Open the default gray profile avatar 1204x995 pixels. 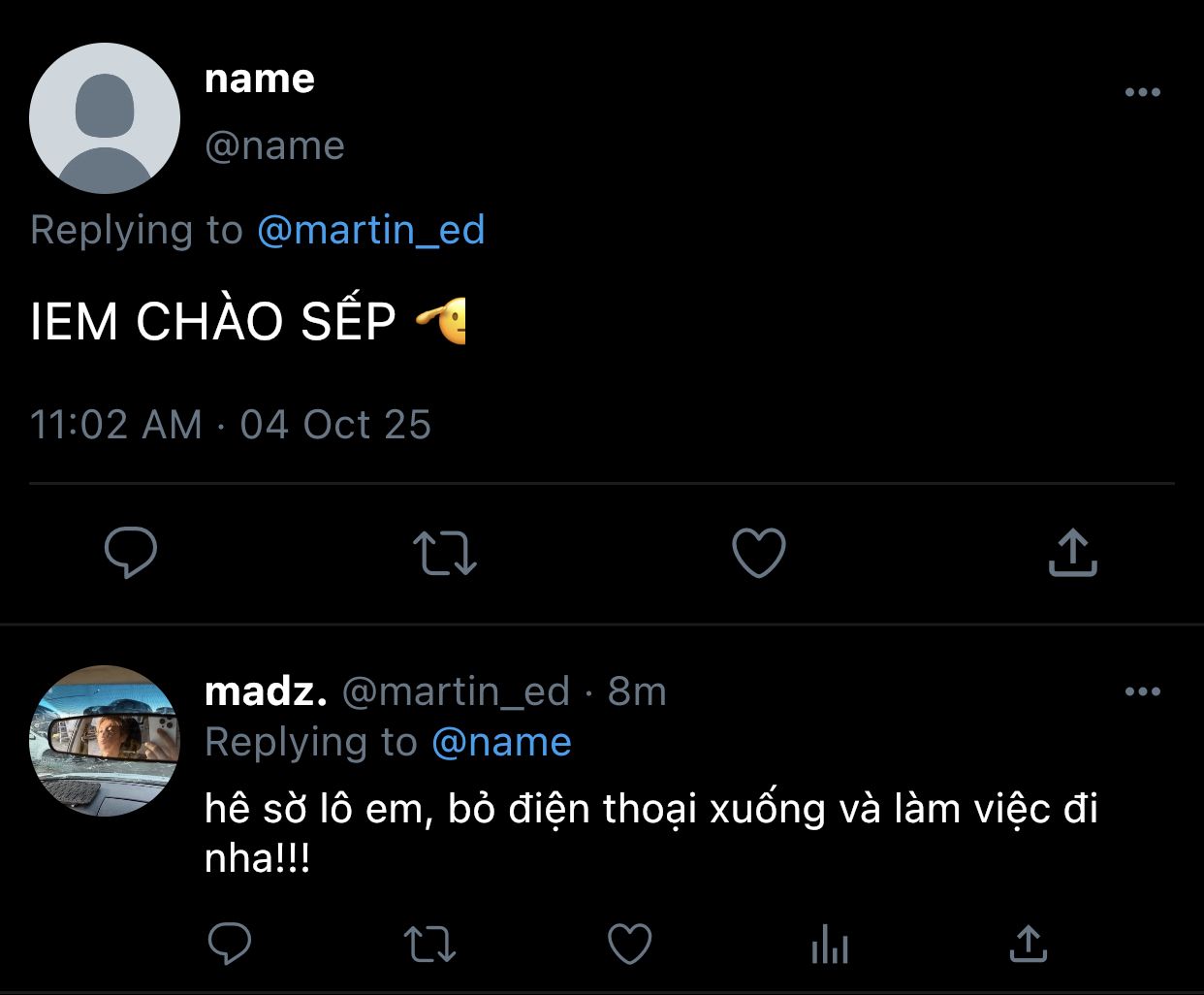[105, 118]
